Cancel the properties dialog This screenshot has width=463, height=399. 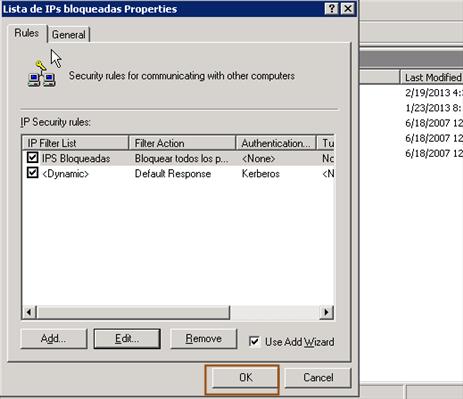pos(318,378)
